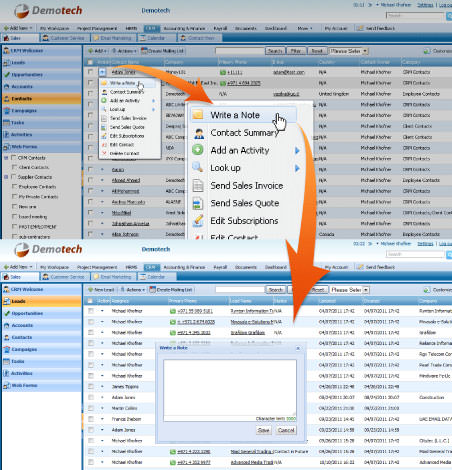Check the Supplier Contacts category filter checkbox
452x470 pixels.
click(x=14, y=177)
